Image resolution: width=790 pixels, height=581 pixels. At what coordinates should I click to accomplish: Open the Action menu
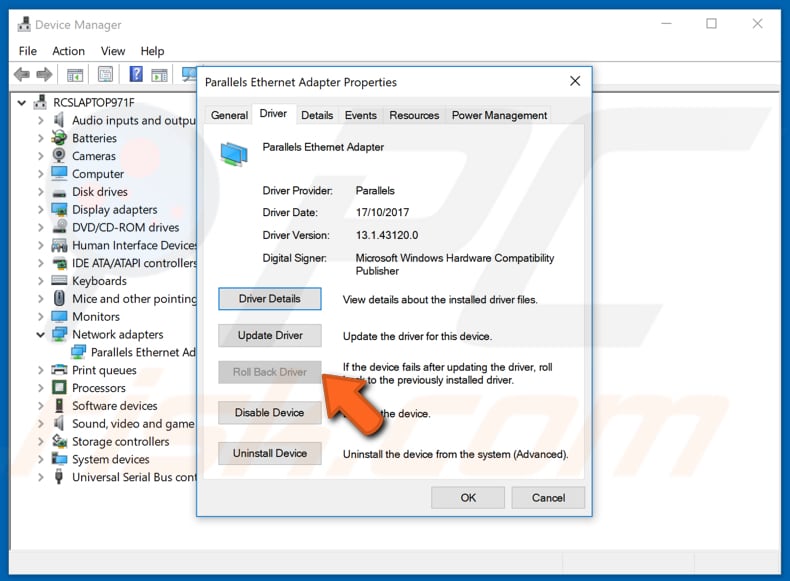pyautogui.click(x=69, y=51)
